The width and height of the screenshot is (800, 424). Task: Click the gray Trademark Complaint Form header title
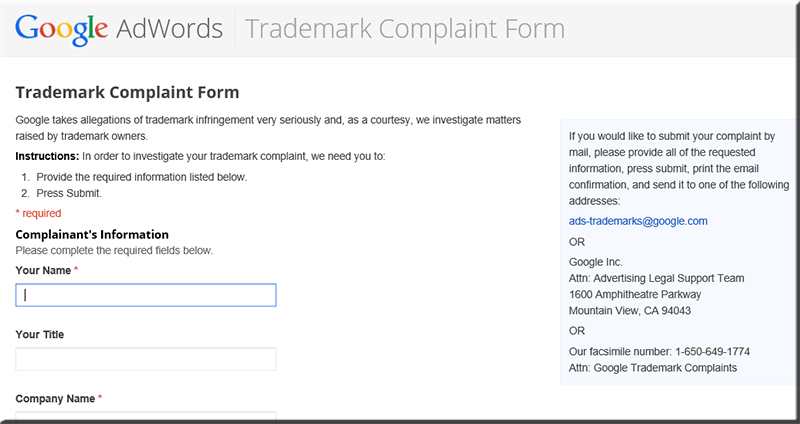(x=405, y=30)
